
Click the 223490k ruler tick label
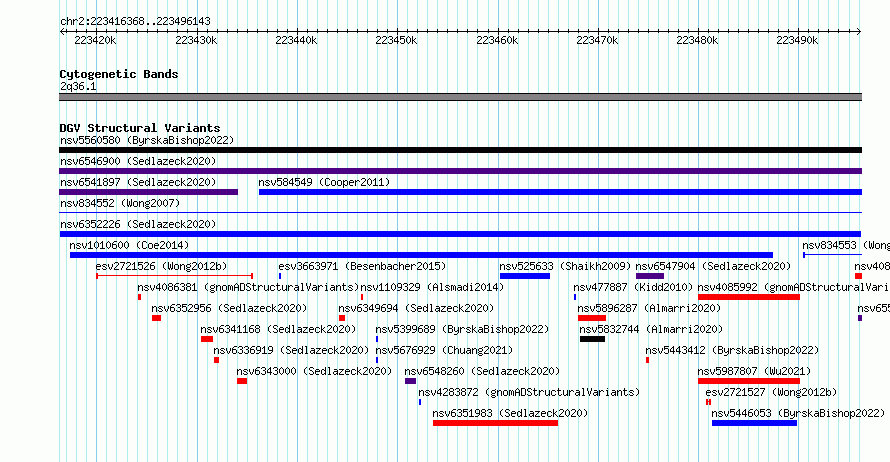797,40
